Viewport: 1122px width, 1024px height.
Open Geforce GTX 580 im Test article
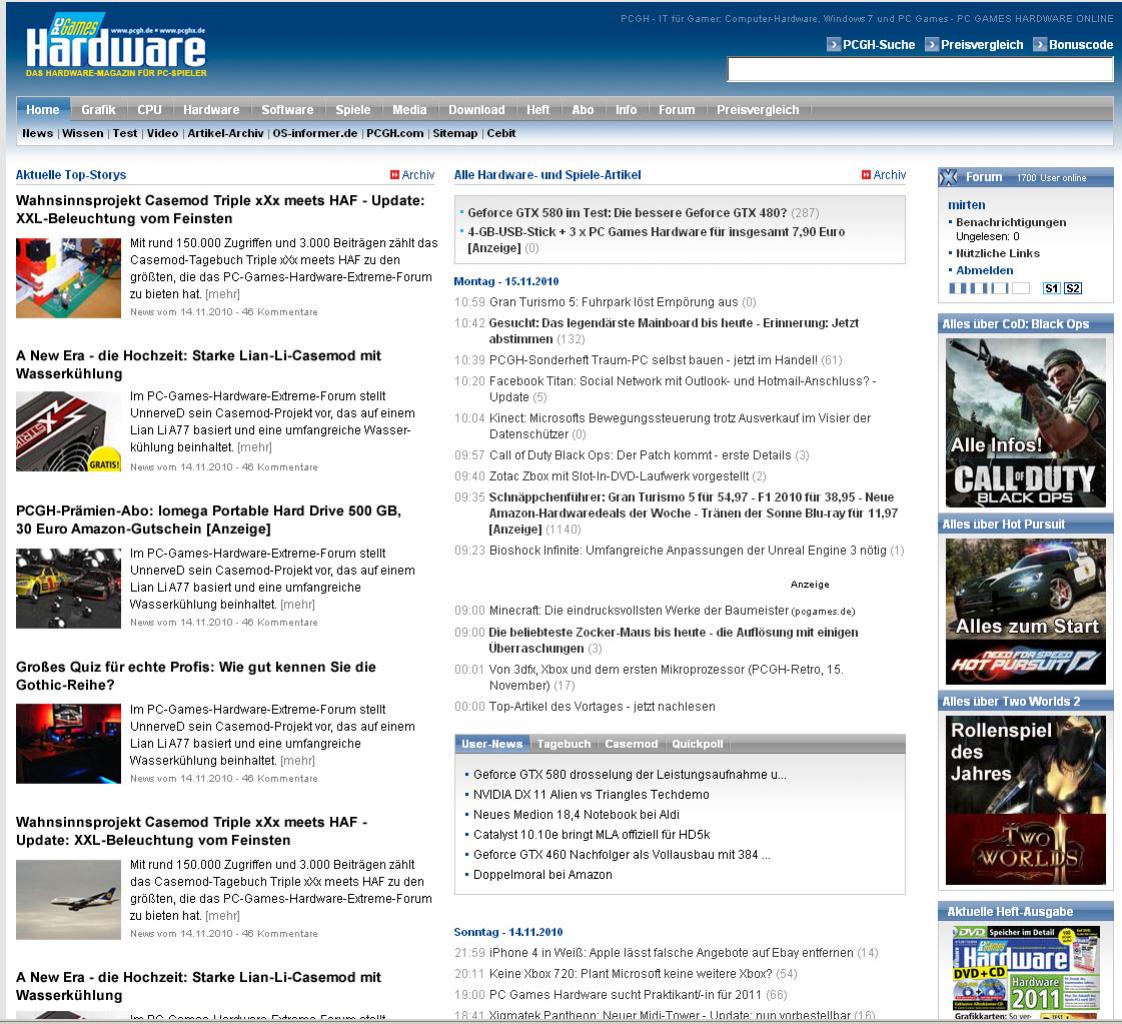click(x=627, y=213)
